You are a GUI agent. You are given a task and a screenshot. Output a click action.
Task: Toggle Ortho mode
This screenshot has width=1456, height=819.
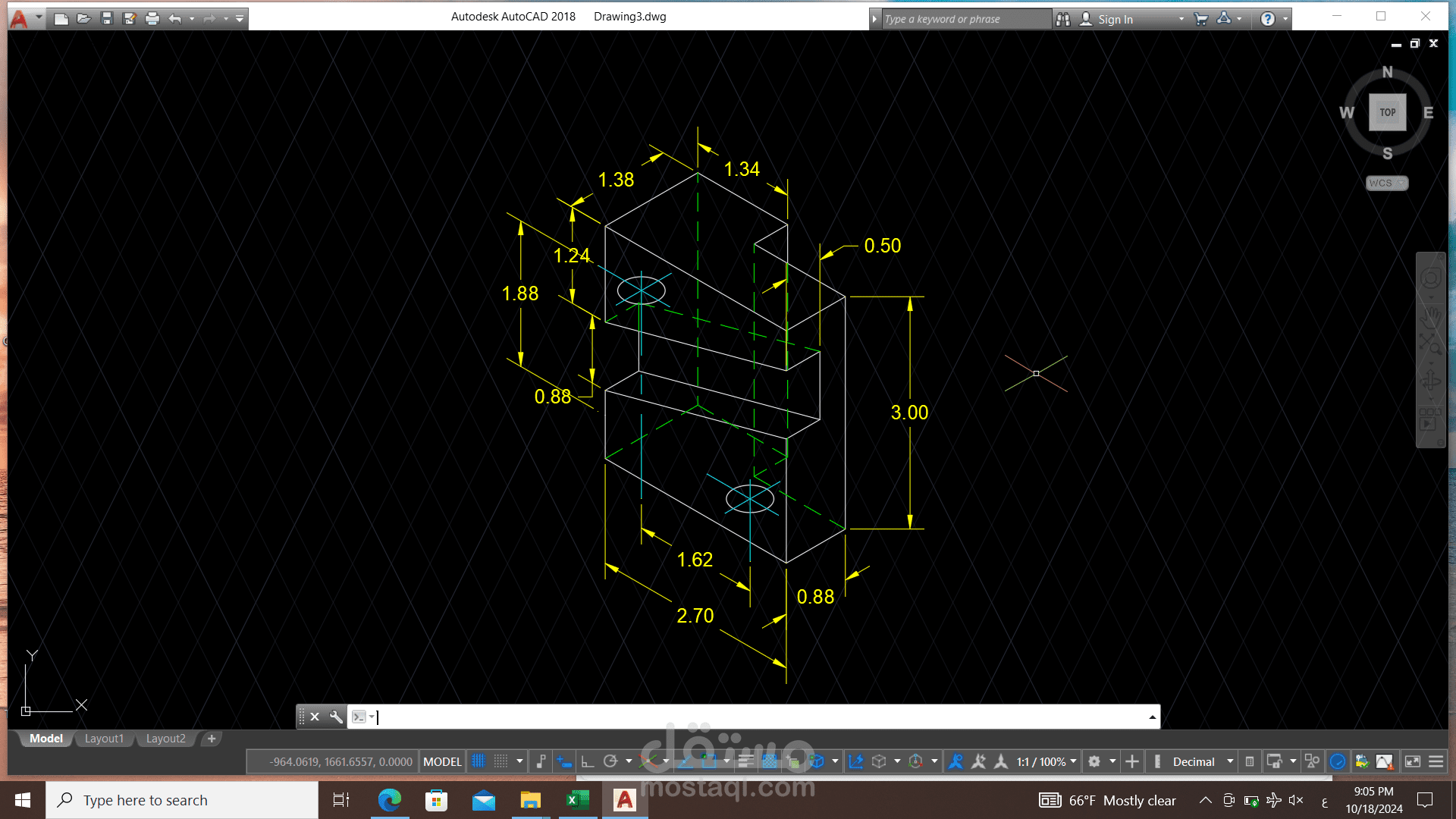click(x=588, y=761)
